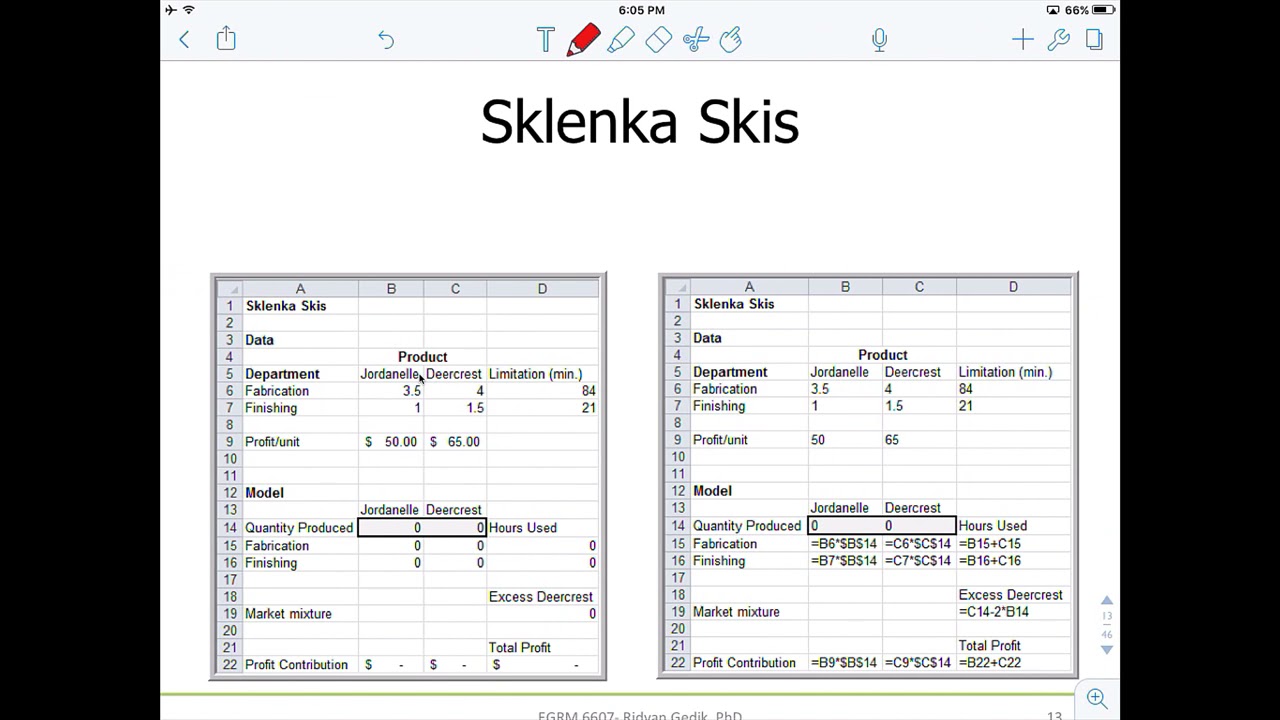Click left sheet Model heading
The height and width of the screenshot is (720, 1280).
tap(264, 493)
